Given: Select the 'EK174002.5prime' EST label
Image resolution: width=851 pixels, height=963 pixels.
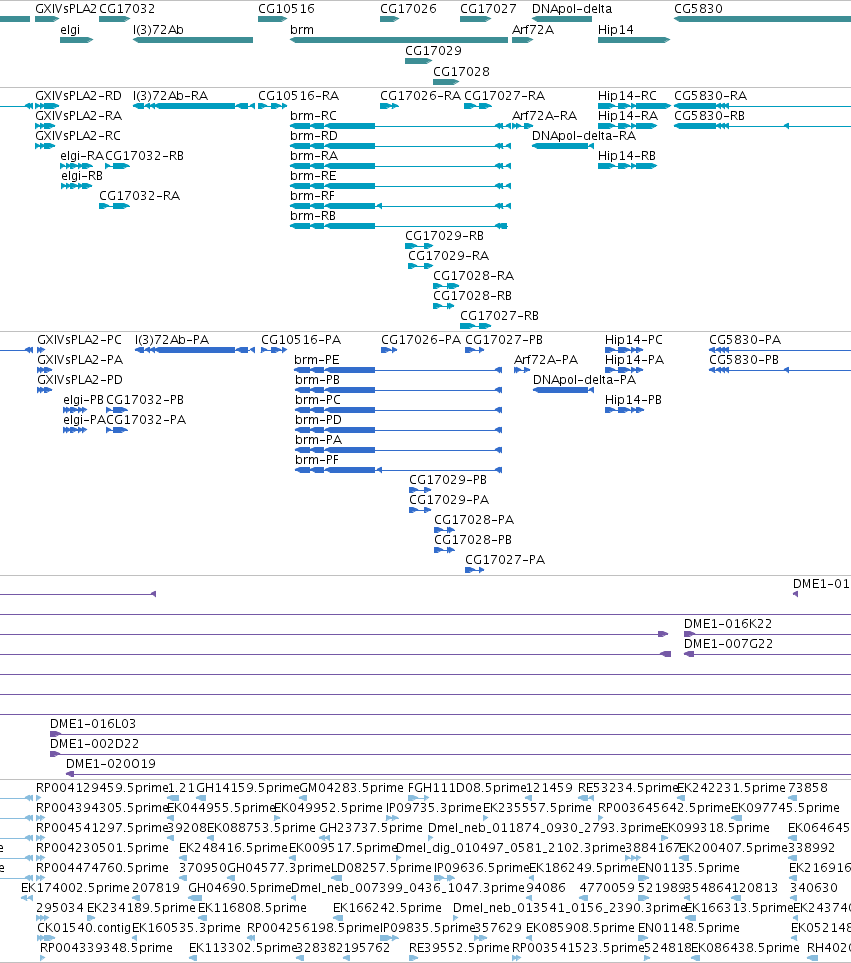Looking at the screenshot, I should (x=76, y=888).
